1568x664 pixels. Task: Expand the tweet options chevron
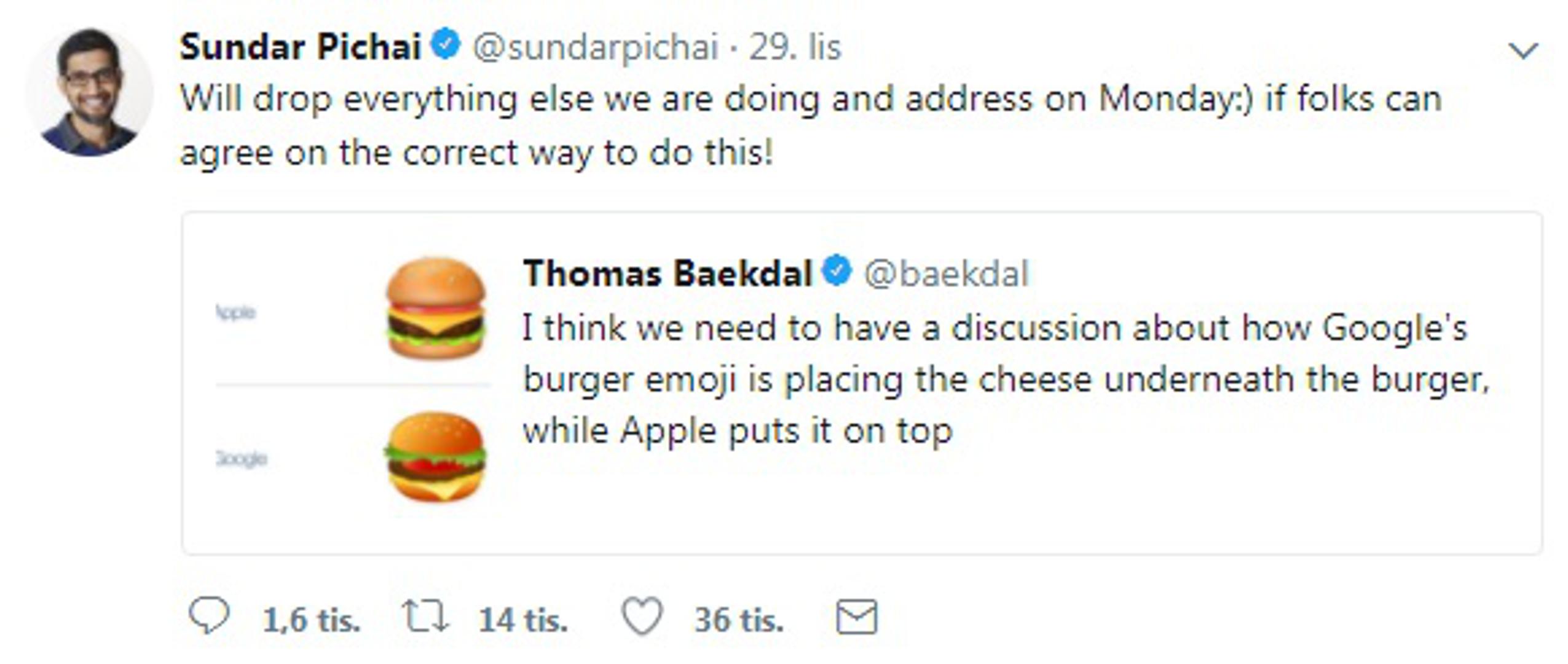point(1523,50)
